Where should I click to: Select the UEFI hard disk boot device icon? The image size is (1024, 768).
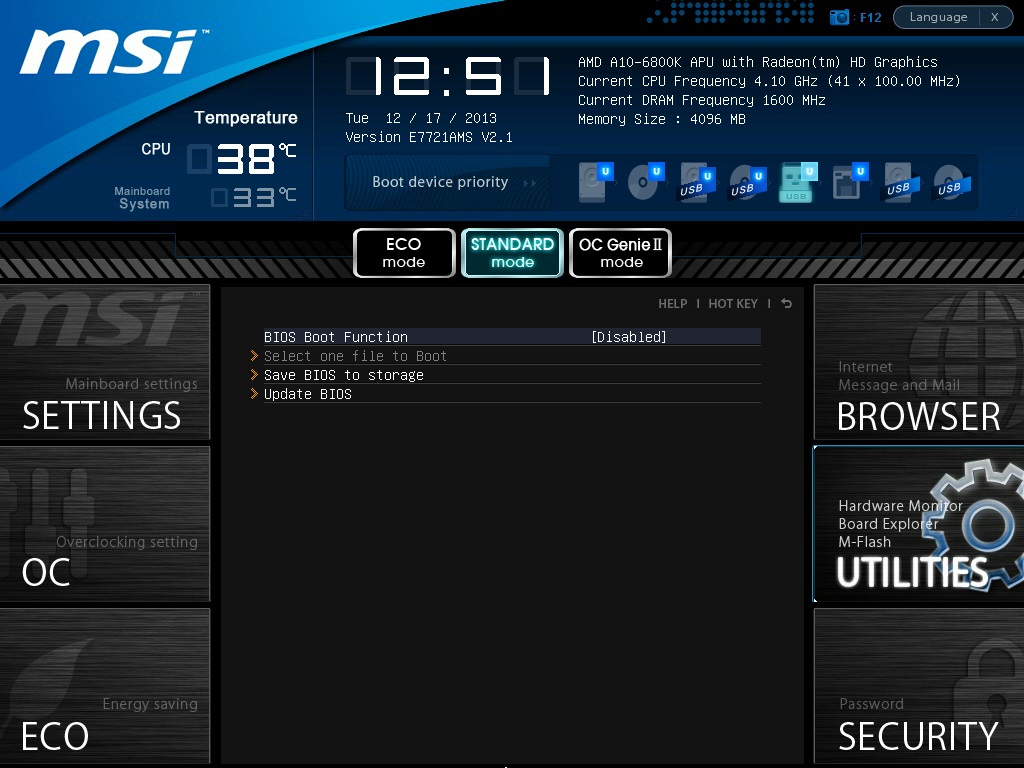[596, 182]
